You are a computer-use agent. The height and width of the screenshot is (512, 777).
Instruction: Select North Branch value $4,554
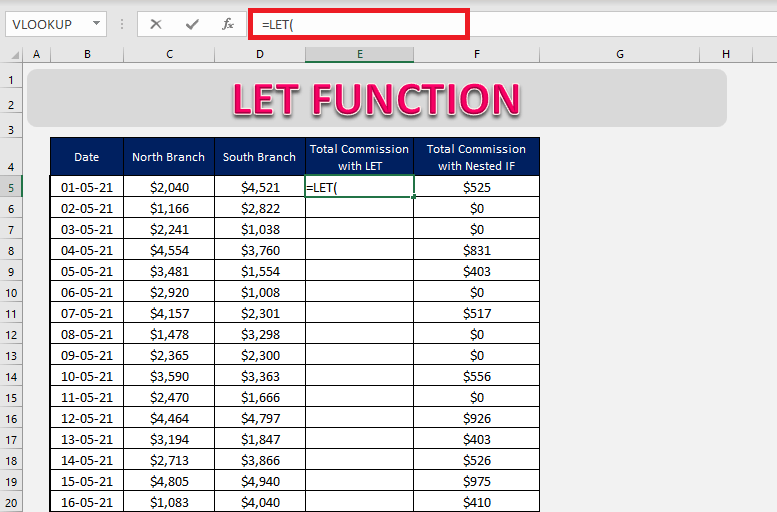pos(169,250)
